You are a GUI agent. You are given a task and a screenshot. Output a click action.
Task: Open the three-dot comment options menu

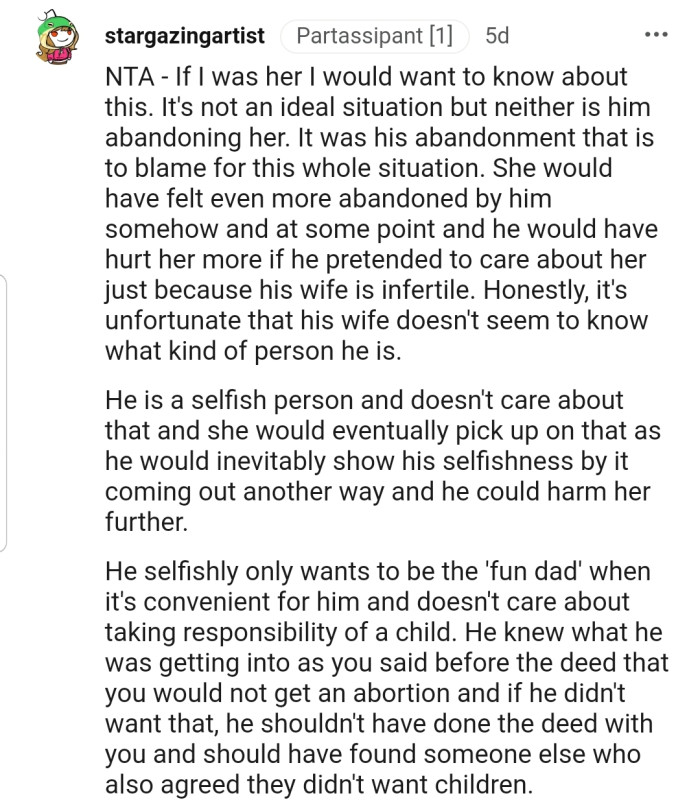(656, 36)
